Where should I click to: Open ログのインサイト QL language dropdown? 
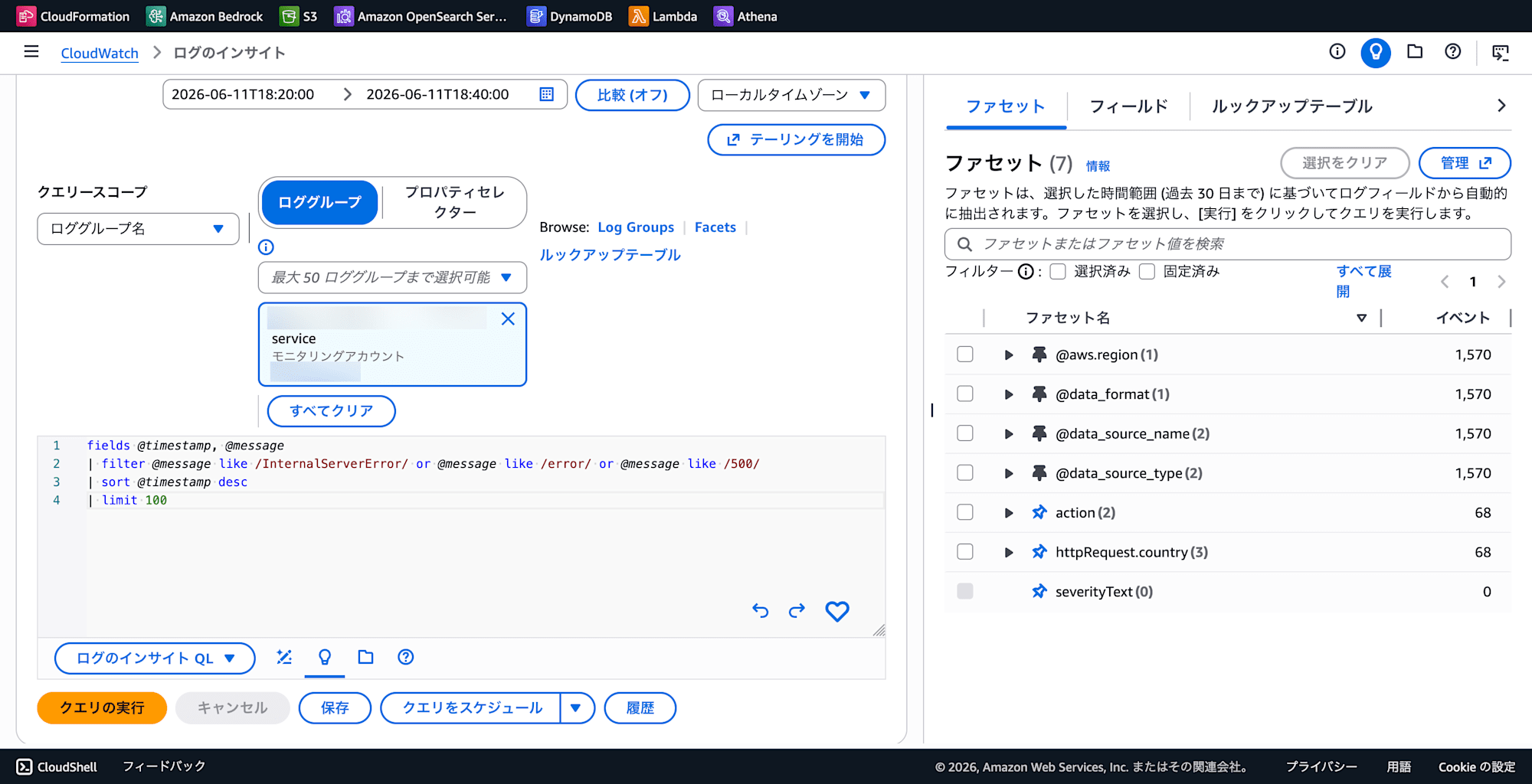pyautogui.click(x=155, y=658)
